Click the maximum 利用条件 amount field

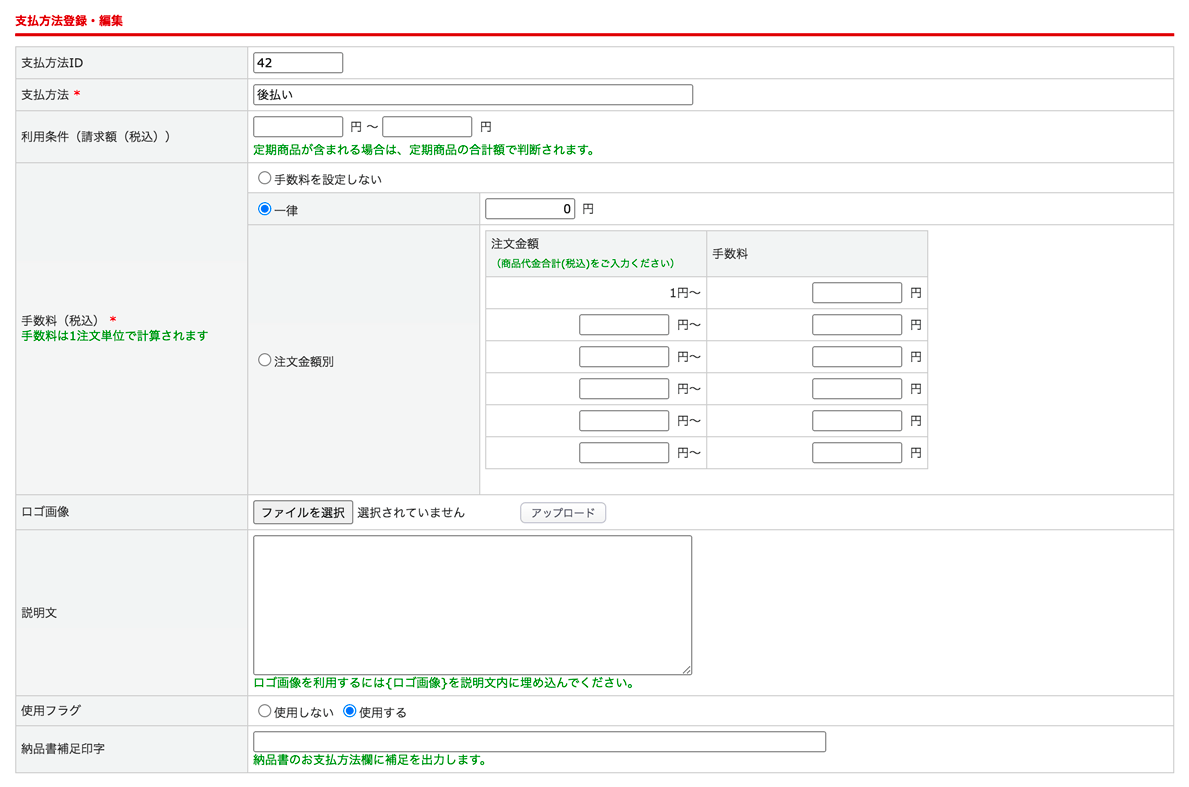coord(427,127)
